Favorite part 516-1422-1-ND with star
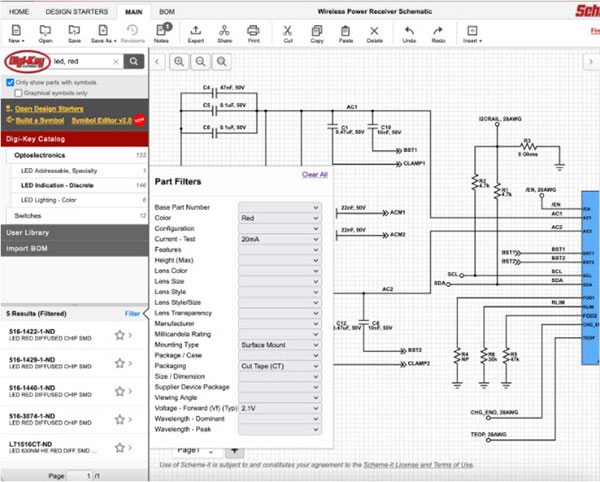Image resolution: width=600 pixels, height=482 pixels. click(x=119, y=335)
